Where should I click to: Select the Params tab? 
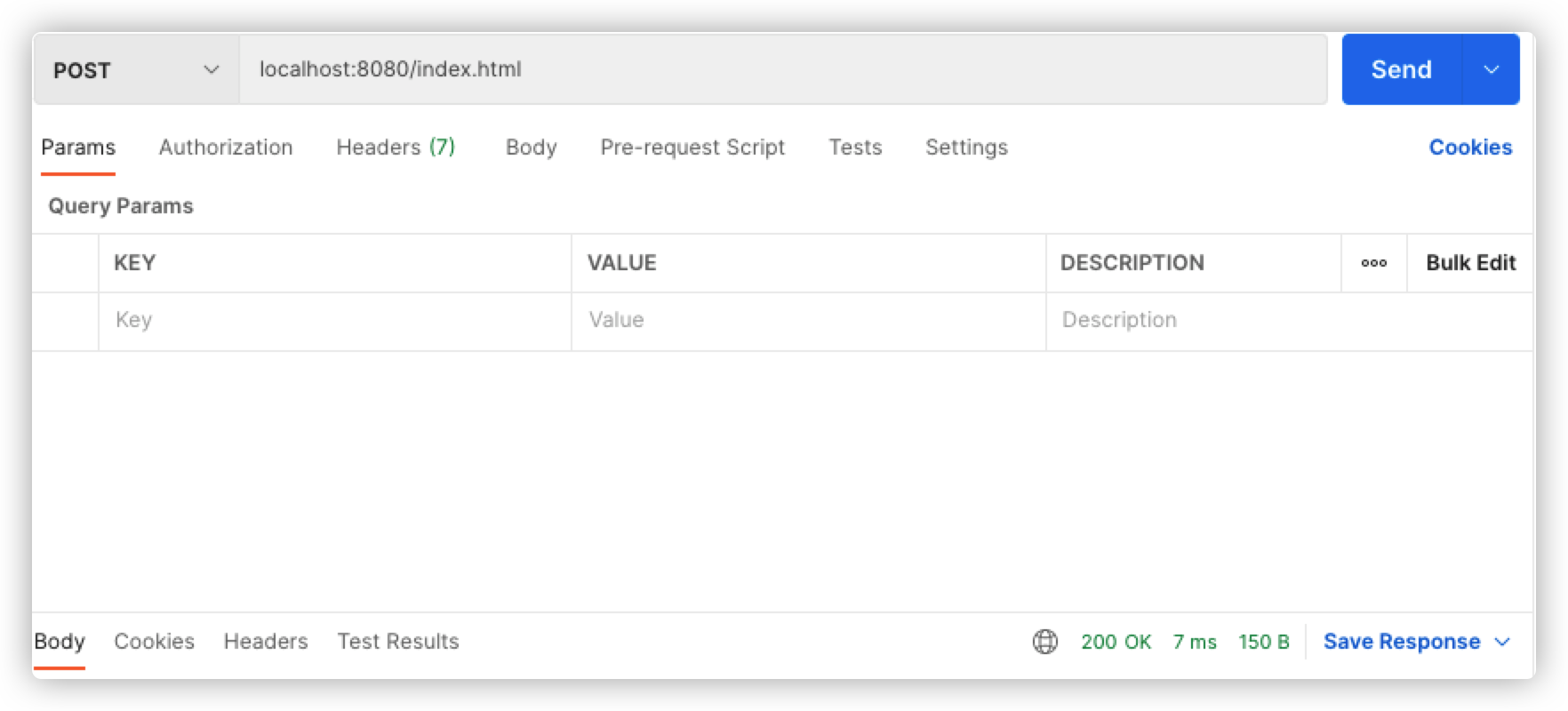coord(78,148)
